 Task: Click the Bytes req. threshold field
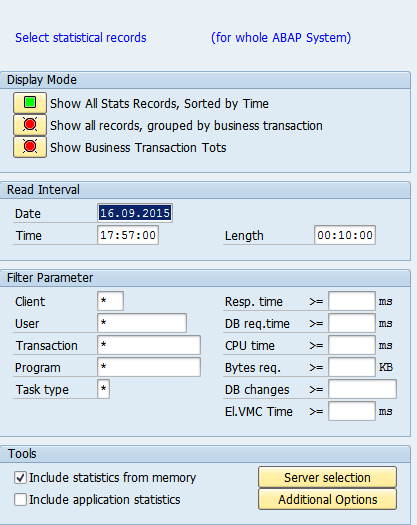click(352, 367)
